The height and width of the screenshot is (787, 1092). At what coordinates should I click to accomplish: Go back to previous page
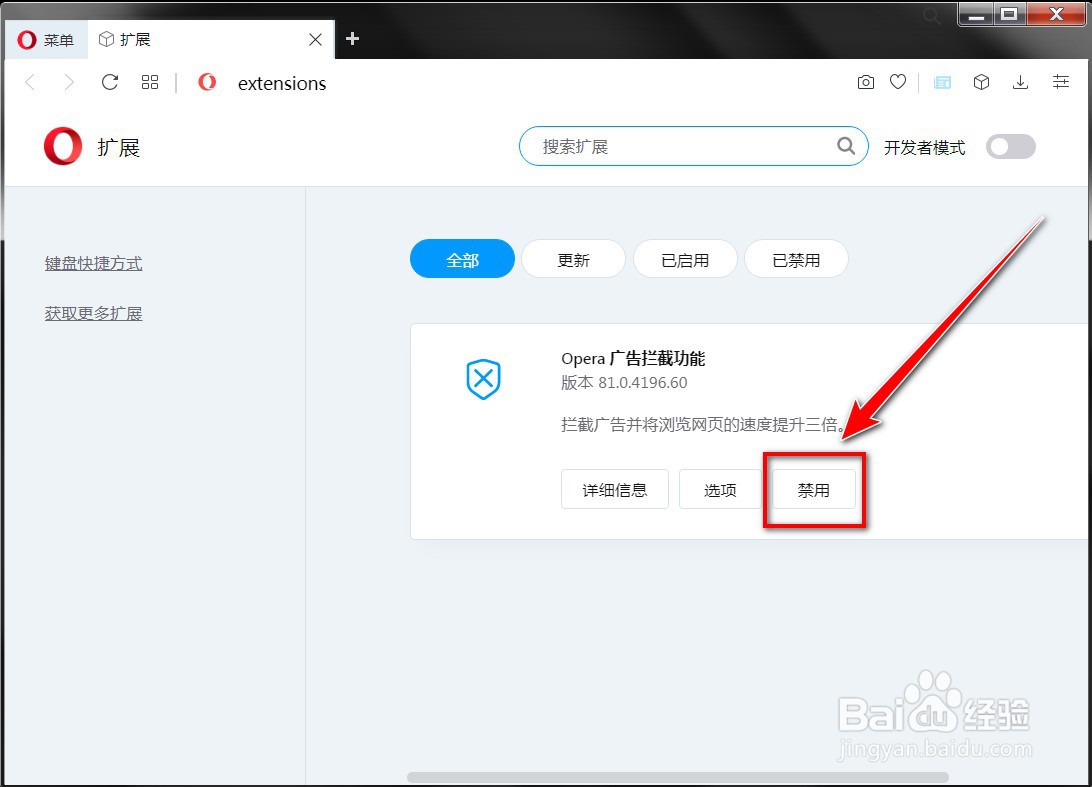point(30,82)
